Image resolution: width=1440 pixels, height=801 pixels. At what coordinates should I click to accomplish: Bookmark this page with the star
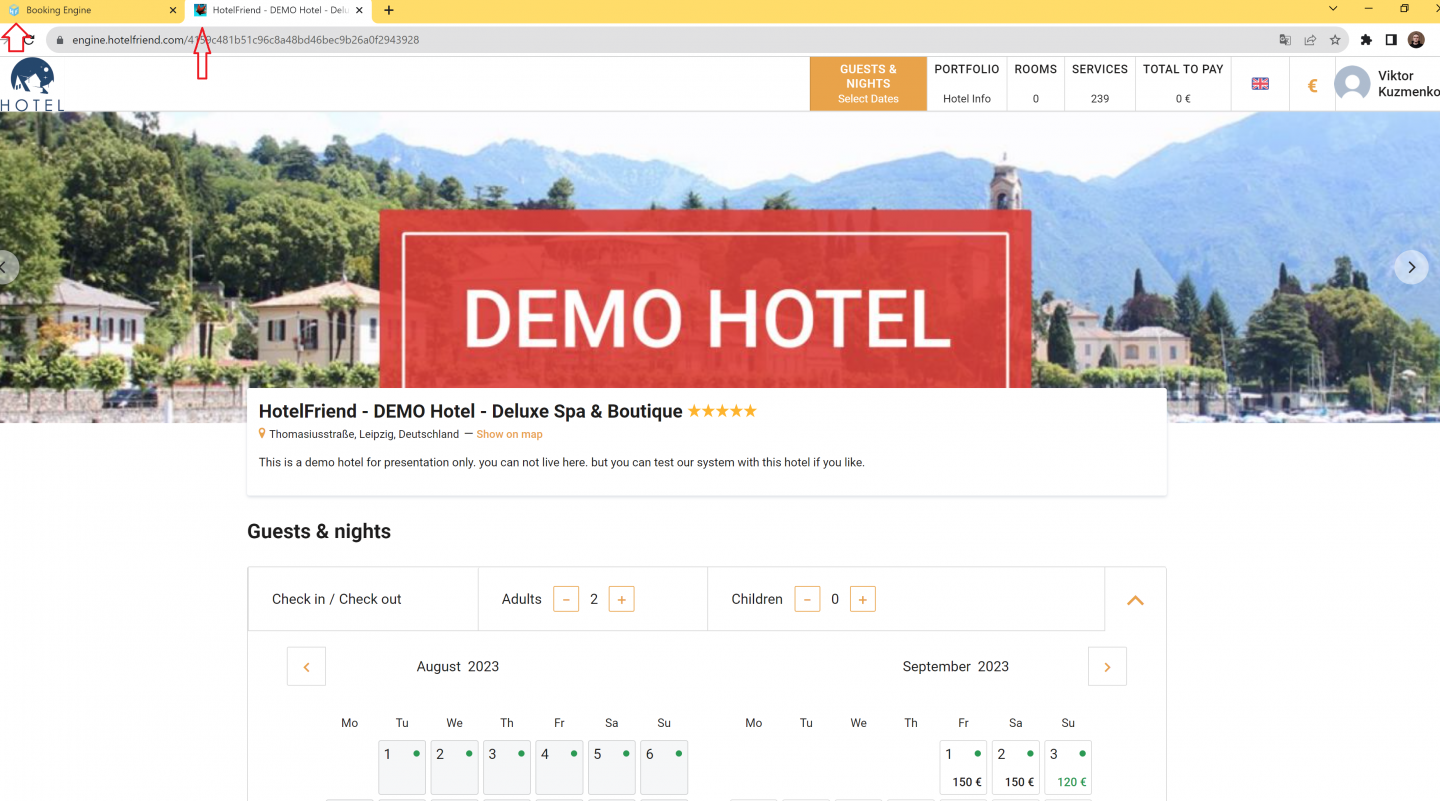1335,40
